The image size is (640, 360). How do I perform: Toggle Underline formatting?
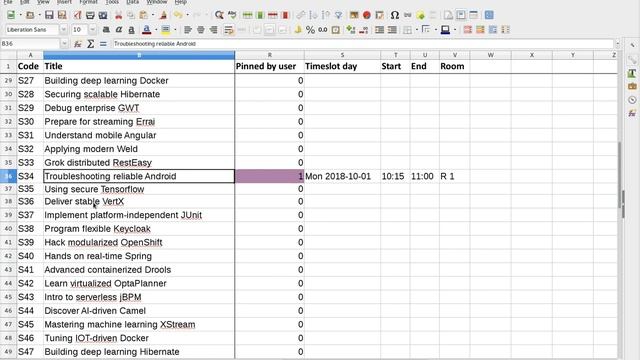click(x=131, y=30)
